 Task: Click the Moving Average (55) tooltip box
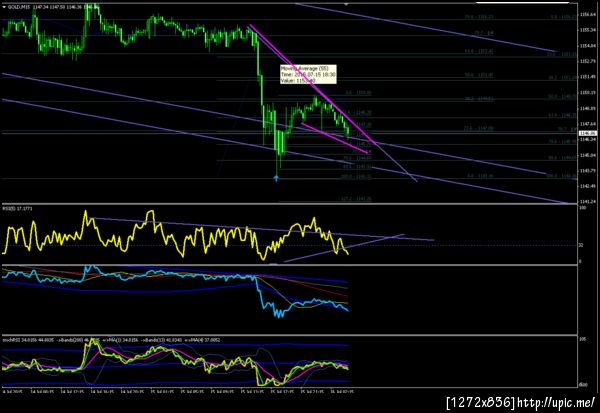(x=308, y=74)
